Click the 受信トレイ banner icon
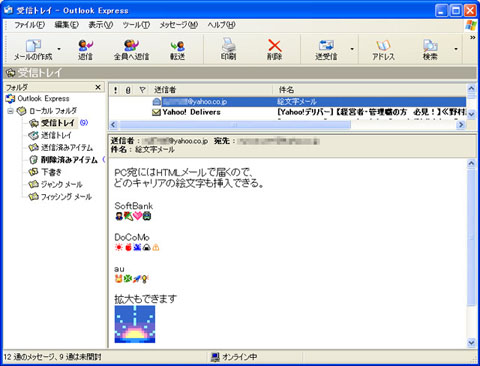 click(x=11, y=73)
